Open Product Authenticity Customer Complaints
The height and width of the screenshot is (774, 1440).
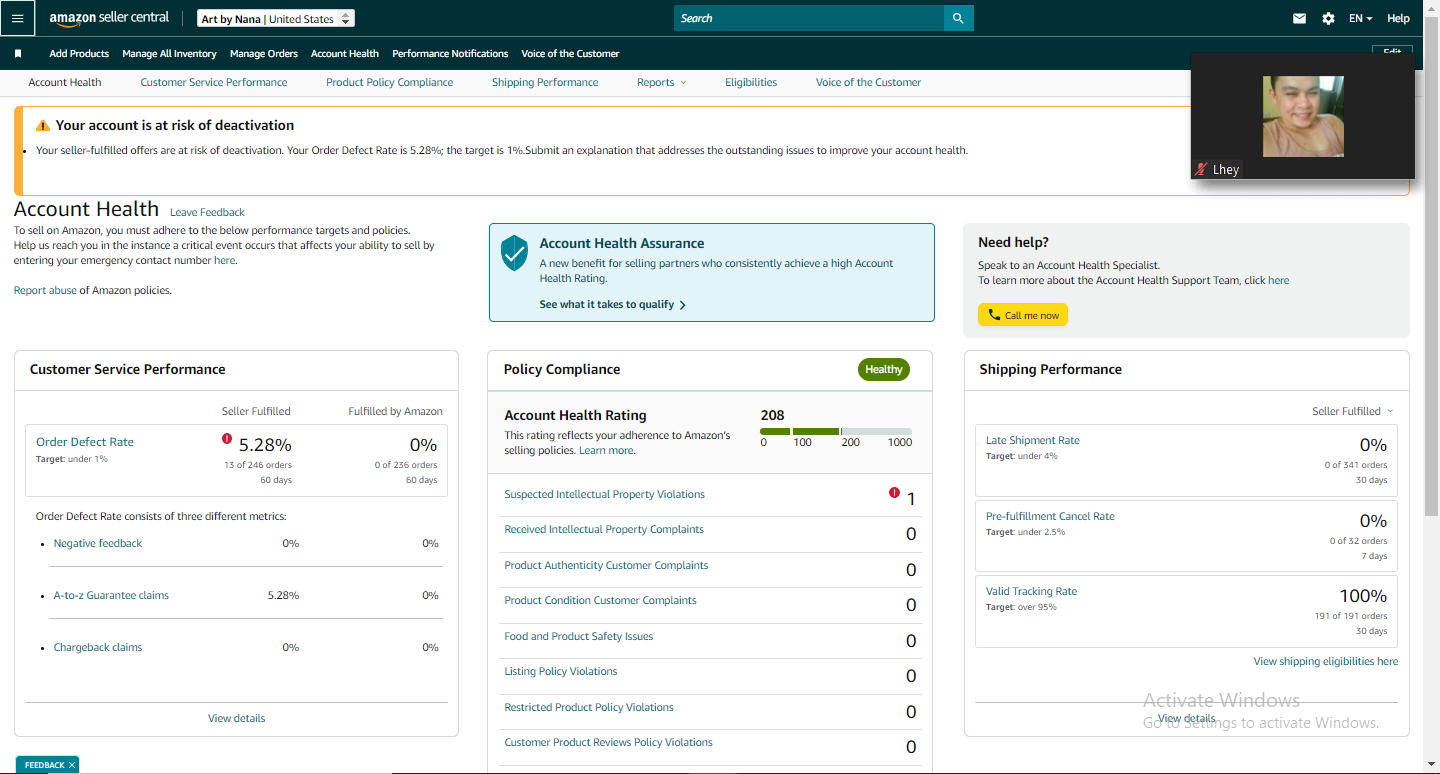click(606, 565)
